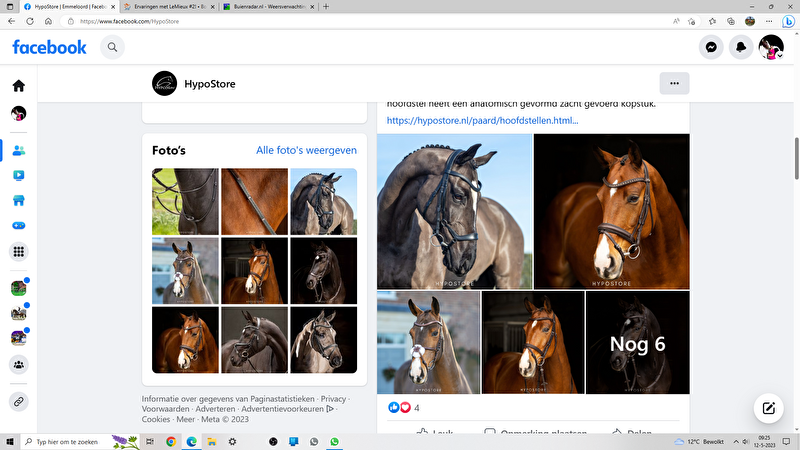800x450 pixels.
Task: Open own profile avatar in sidebar
Action: pyautogui.click(x=19, y=113)
